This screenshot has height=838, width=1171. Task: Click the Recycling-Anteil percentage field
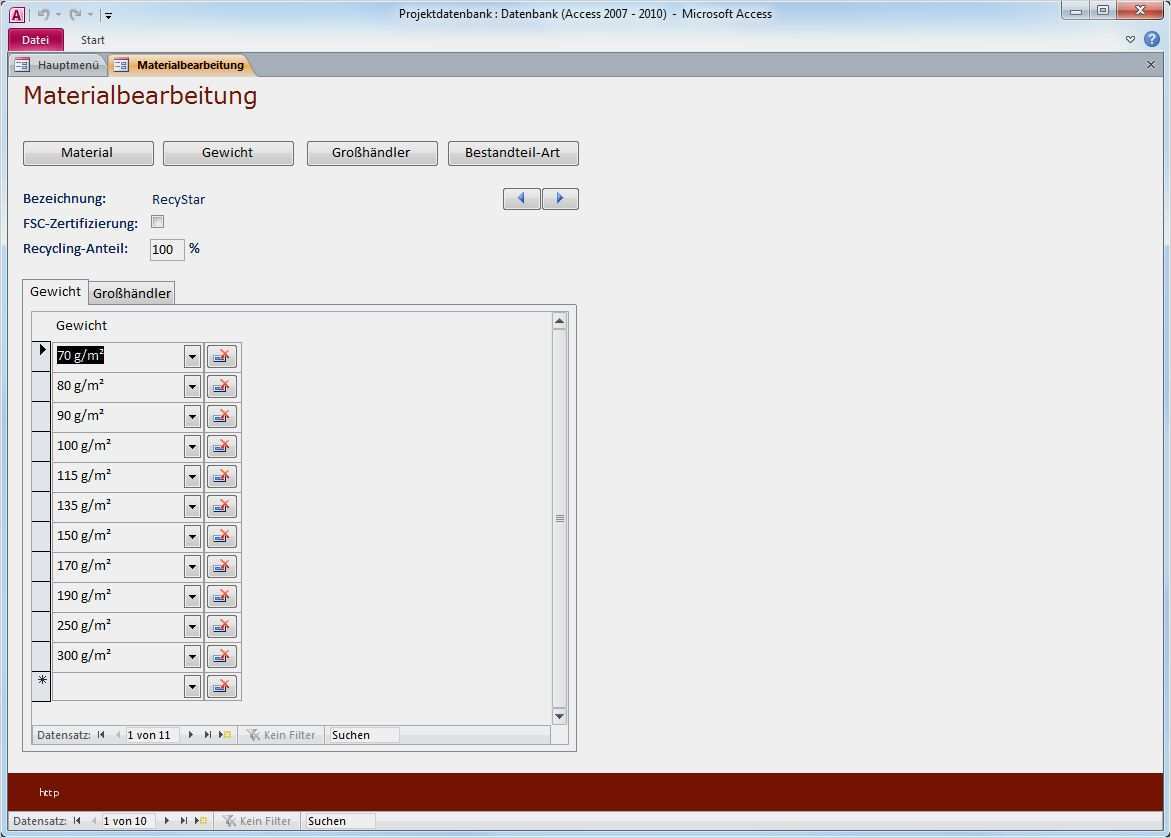(166, 249)
